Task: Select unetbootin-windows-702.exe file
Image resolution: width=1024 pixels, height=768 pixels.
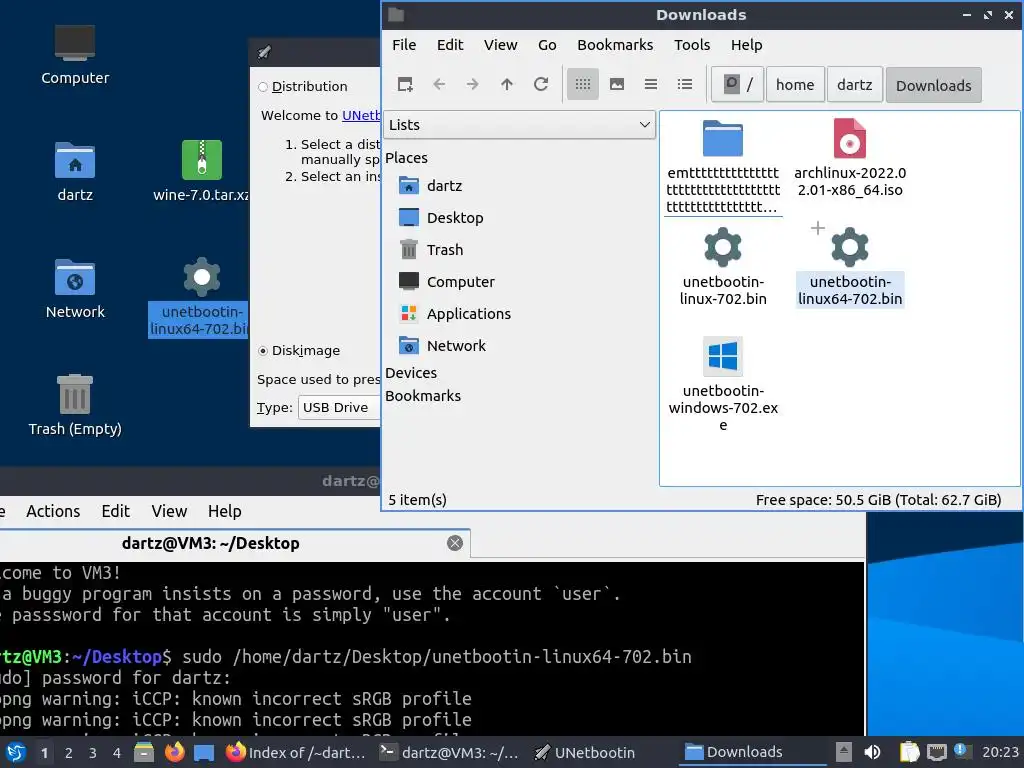Action: (x=723, y=384)
